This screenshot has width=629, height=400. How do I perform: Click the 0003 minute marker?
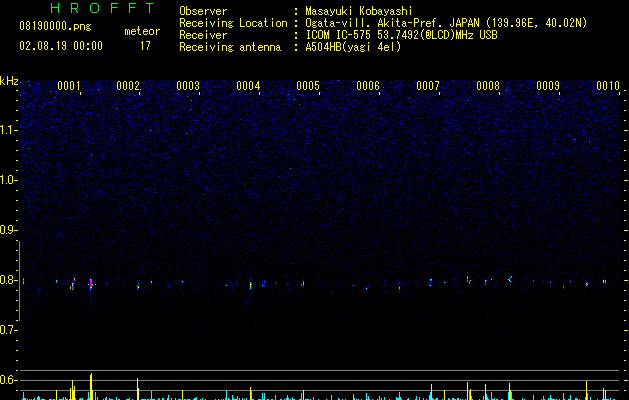[188, 85]
